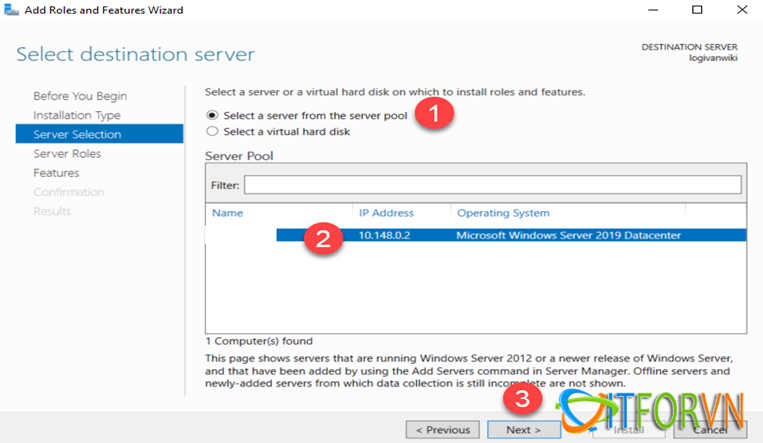
Task: Choose the virtual hard disk option
Action: [x=212, y=131]
